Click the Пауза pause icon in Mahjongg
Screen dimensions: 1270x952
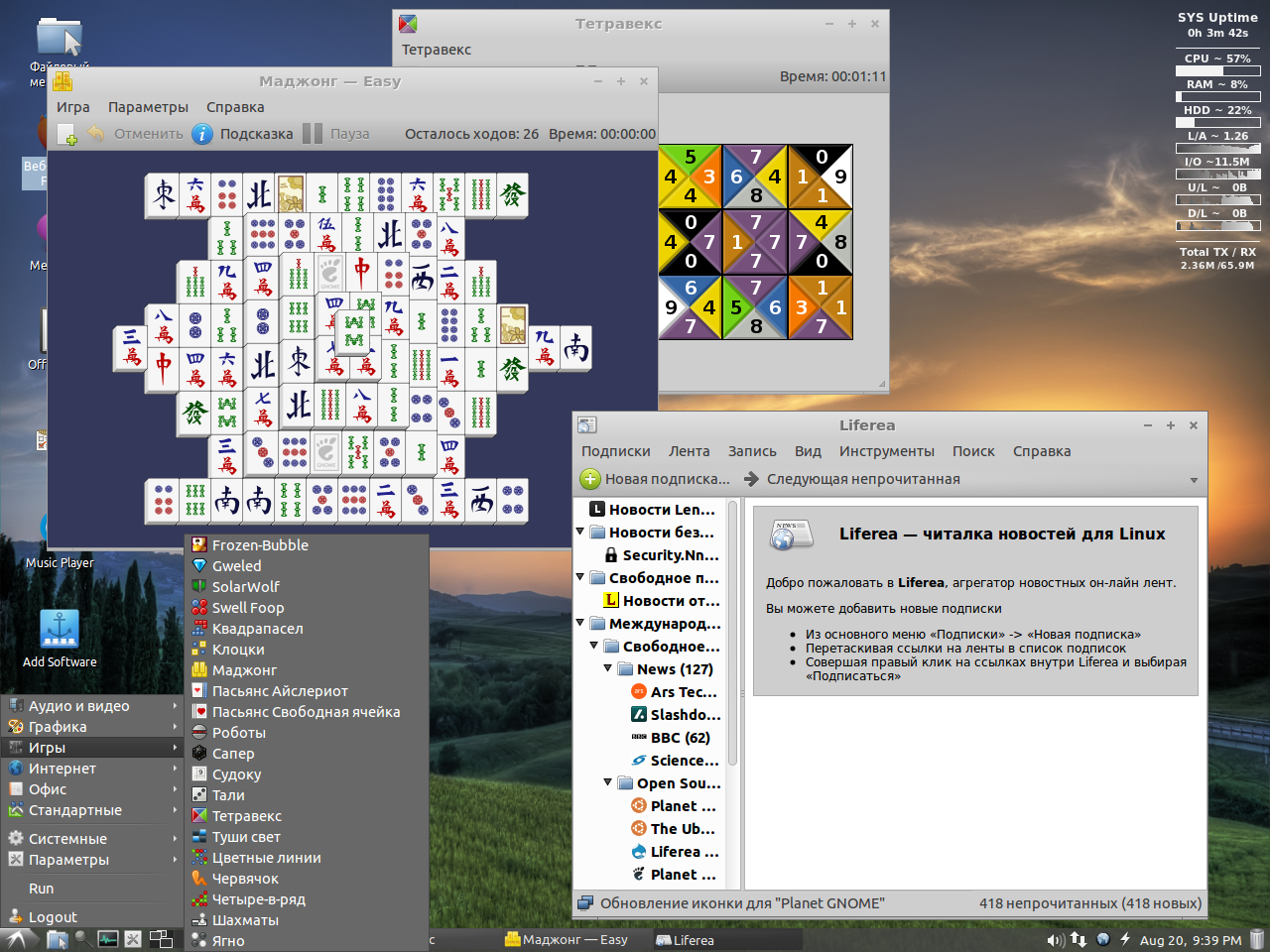click(313, 134)
